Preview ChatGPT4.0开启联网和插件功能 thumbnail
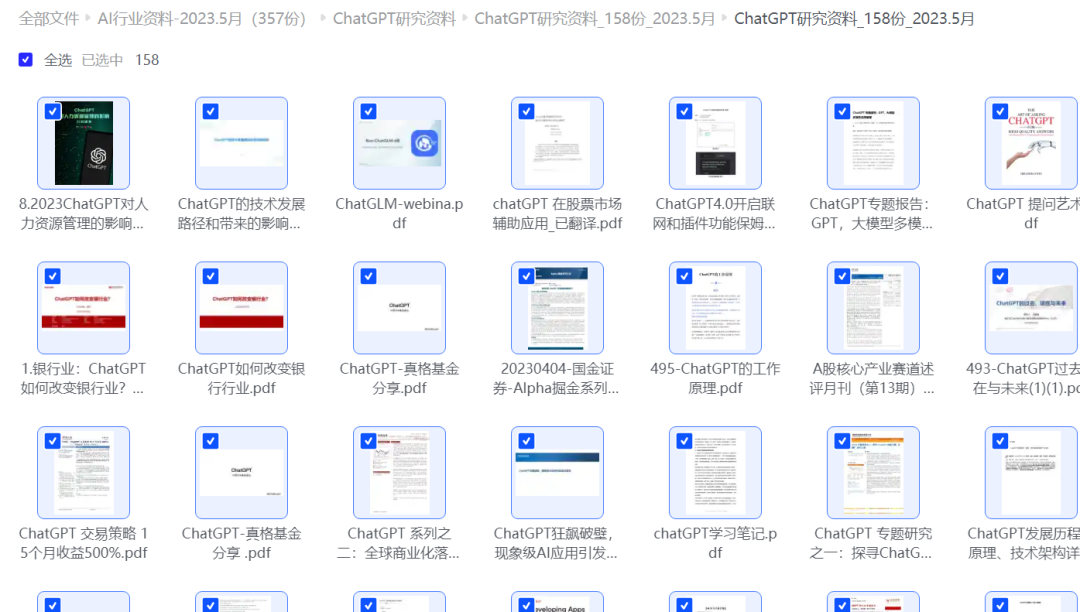Viewport: 1080px width, 612px height. point(715,143)
